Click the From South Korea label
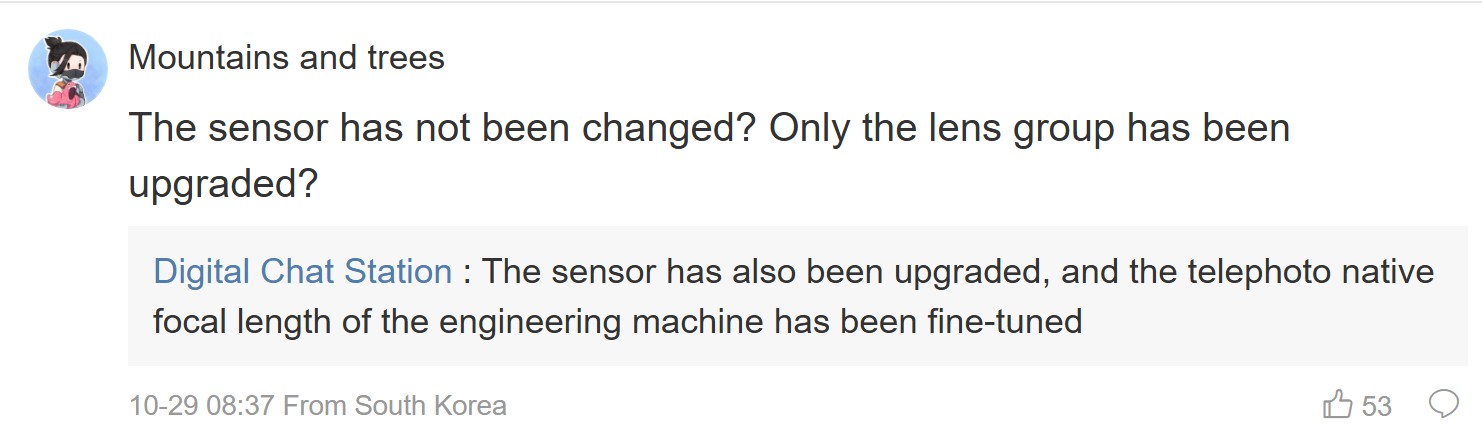1482x444 pixels. [395, 406]
